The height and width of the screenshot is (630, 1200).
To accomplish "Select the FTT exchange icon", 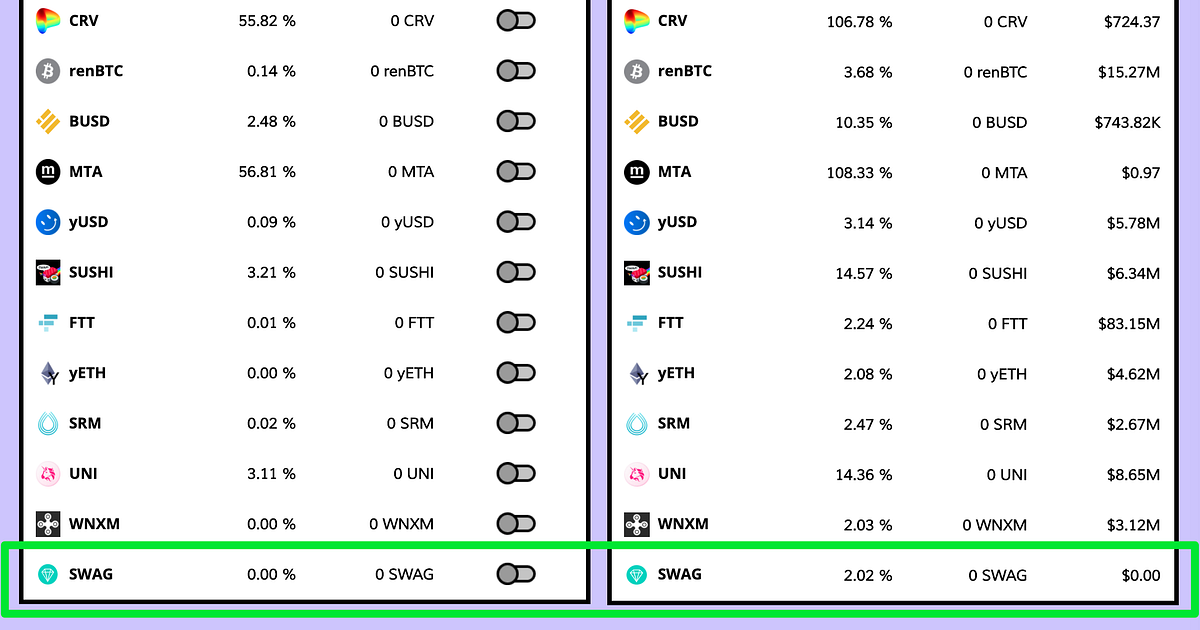I will (x=44, y=322).
